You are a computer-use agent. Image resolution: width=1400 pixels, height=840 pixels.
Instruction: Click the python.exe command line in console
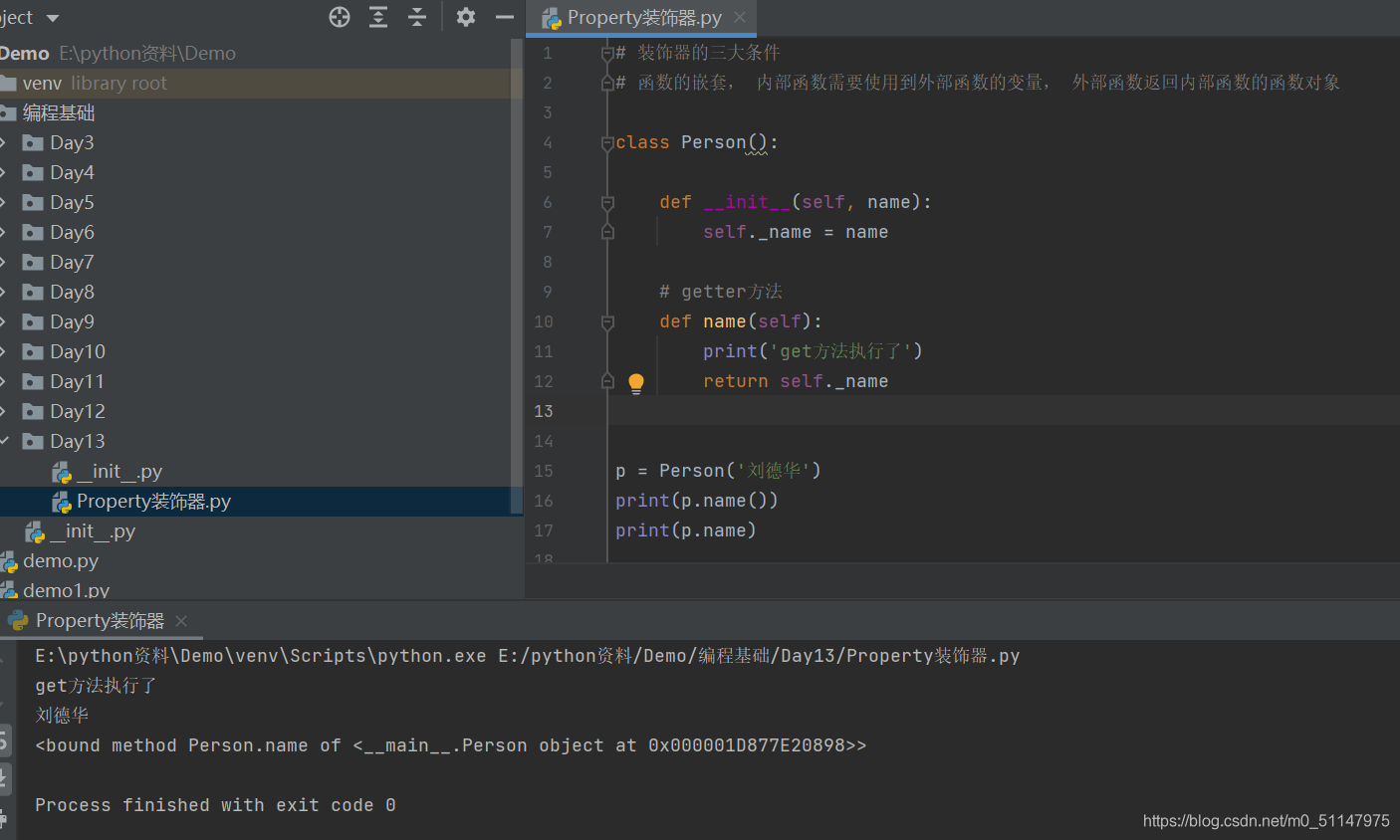(528, 656)
